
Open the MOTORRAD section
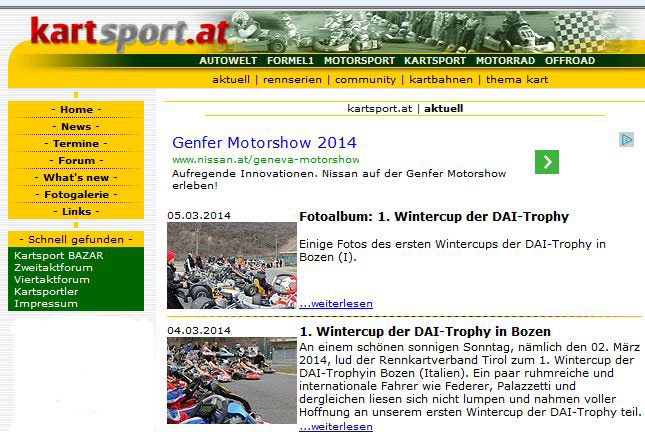(x=506, y=60)
